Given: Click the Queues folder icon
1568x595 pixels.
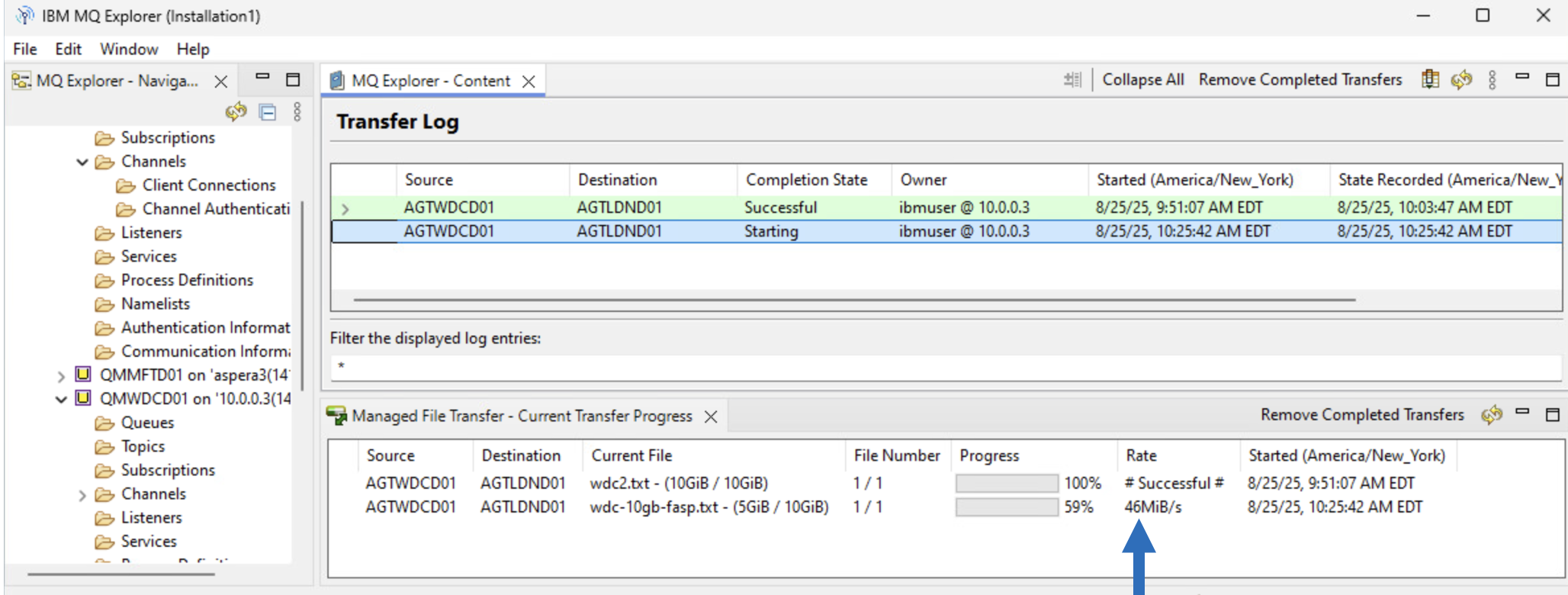Looking at the screenshot, I should (104, 423).
